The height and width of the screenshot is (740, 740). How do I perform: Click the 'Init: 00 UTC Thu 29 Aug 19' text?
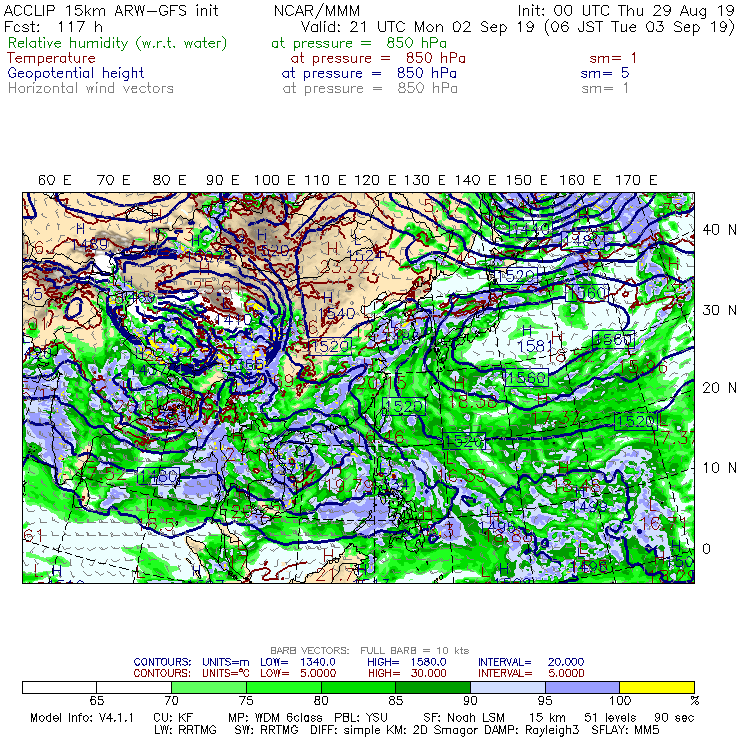click(x=626, y=10)
